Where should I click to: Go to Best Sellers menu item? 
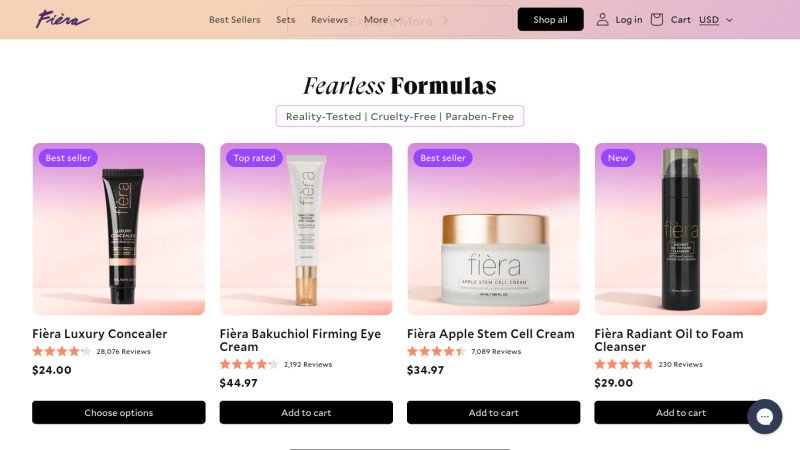click(235, 19)
